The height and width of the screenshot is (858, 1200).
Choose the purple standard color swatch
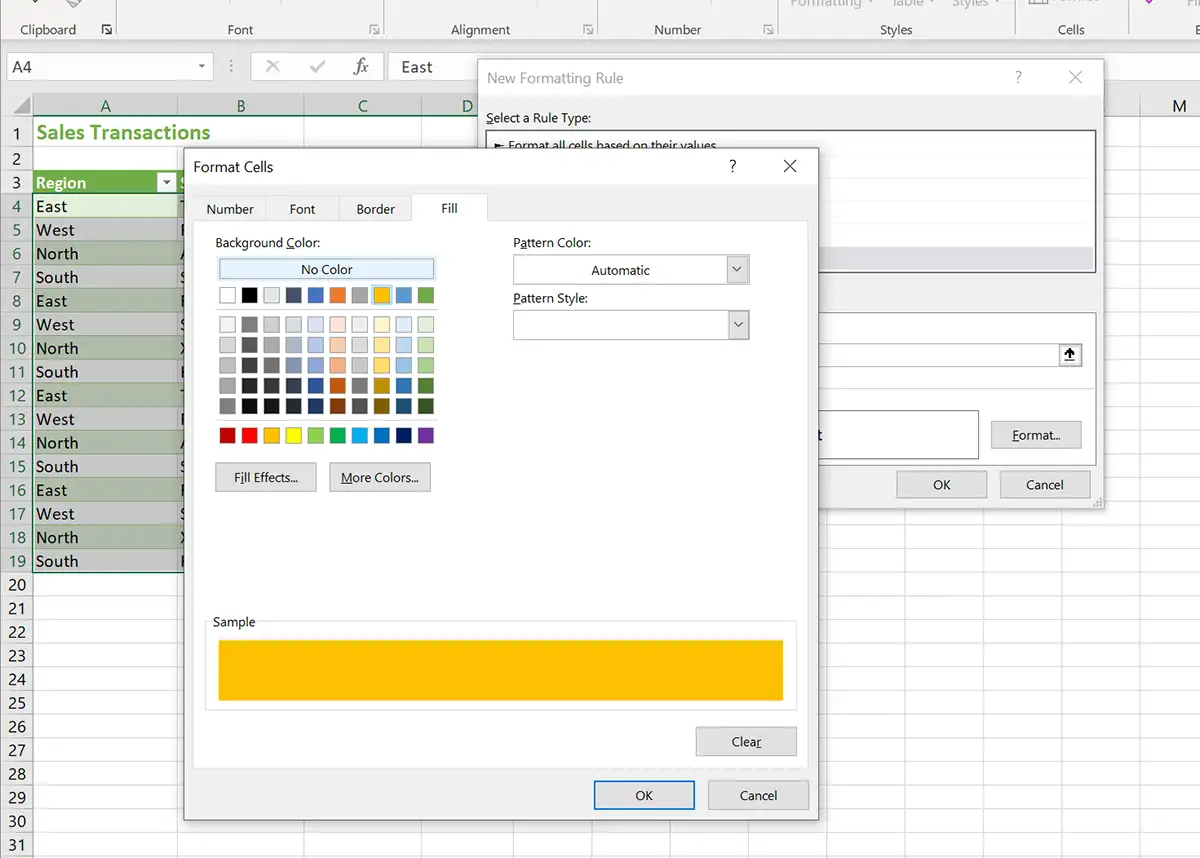[x=426, y=435]
